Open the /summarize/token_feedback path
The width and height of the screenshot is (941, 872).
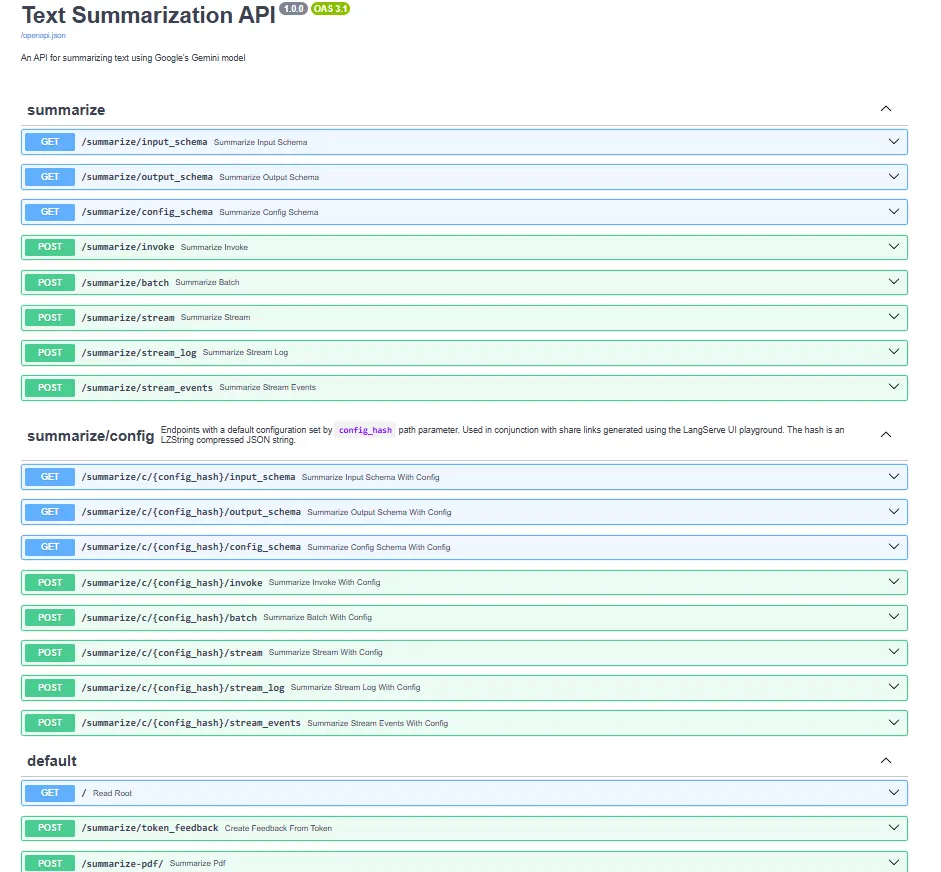[150, 828]
